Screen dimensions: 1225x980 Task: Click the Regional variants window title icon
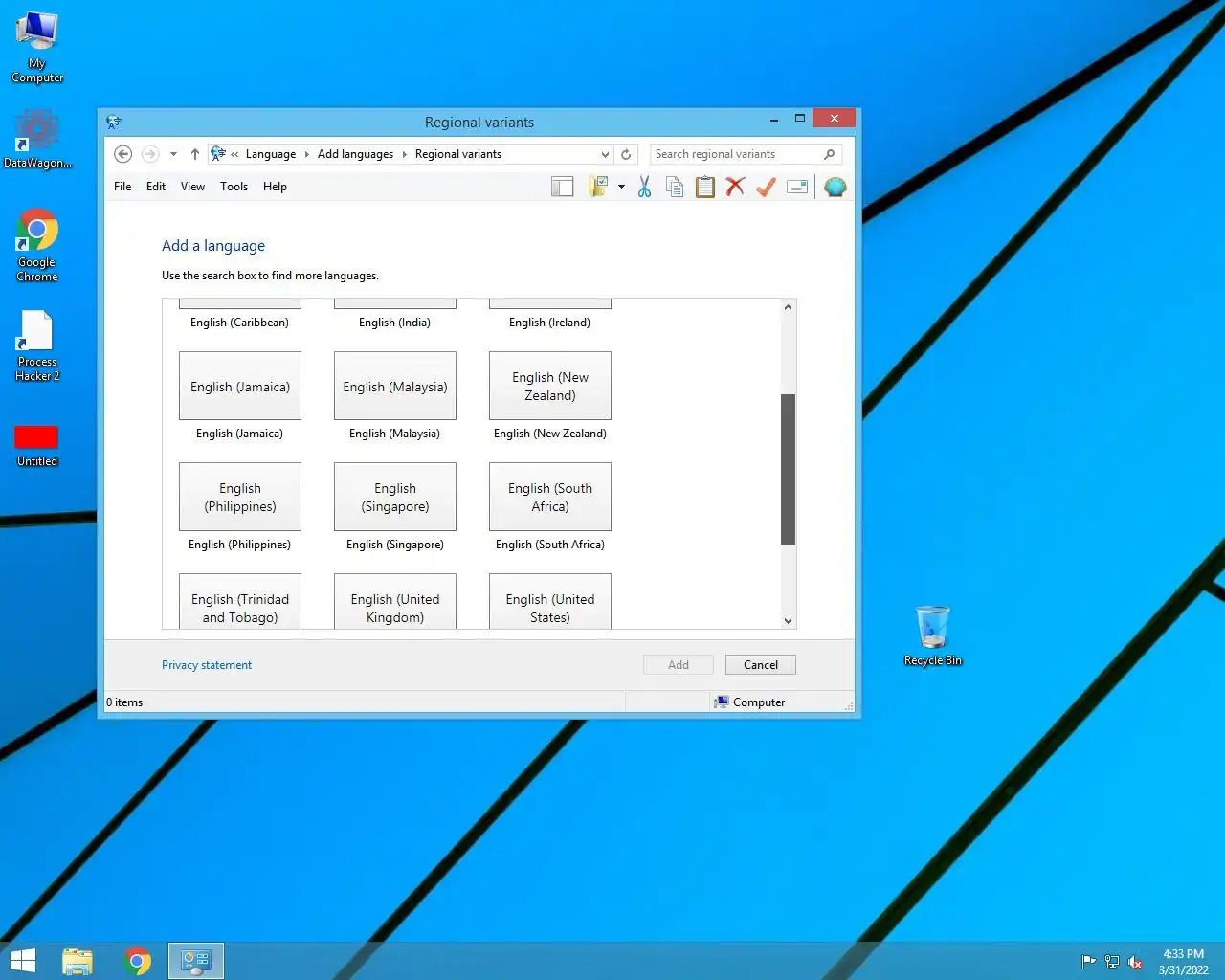tap(114, 122)
